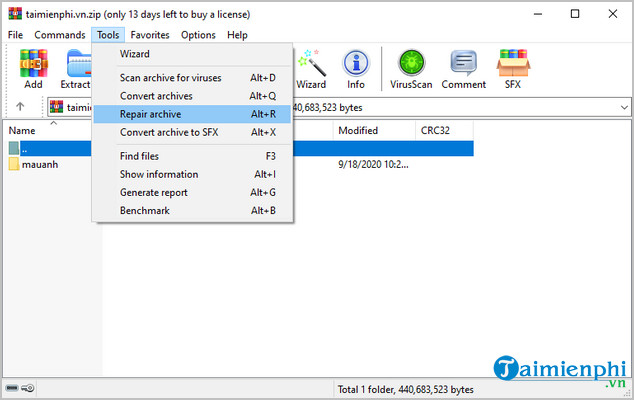Maximize the WinRAR window
The image size is (634, 400).
575,14
